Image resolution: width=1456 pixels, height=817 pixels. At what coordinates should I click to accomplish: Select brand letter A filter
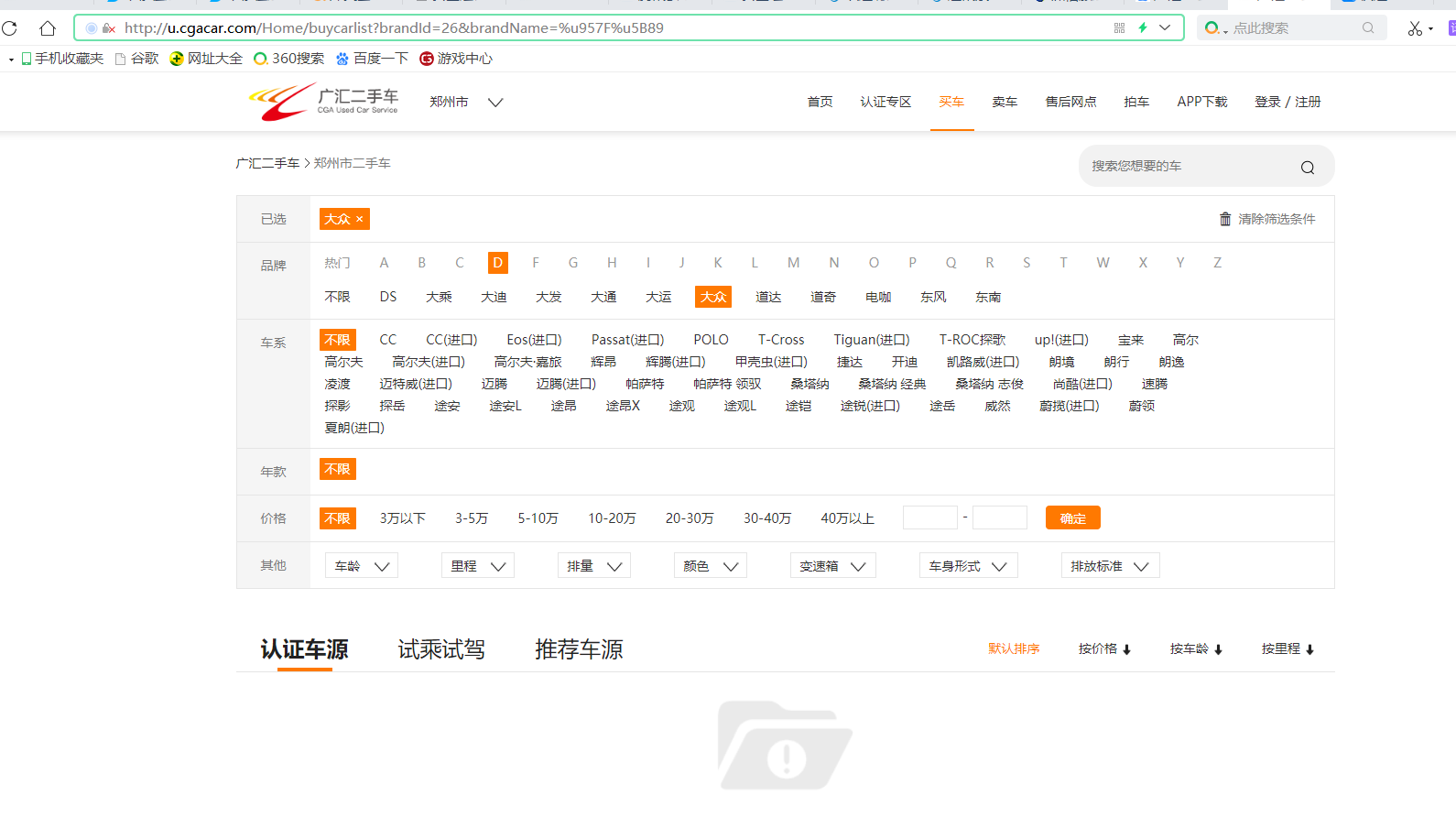(x=385, y=263)
